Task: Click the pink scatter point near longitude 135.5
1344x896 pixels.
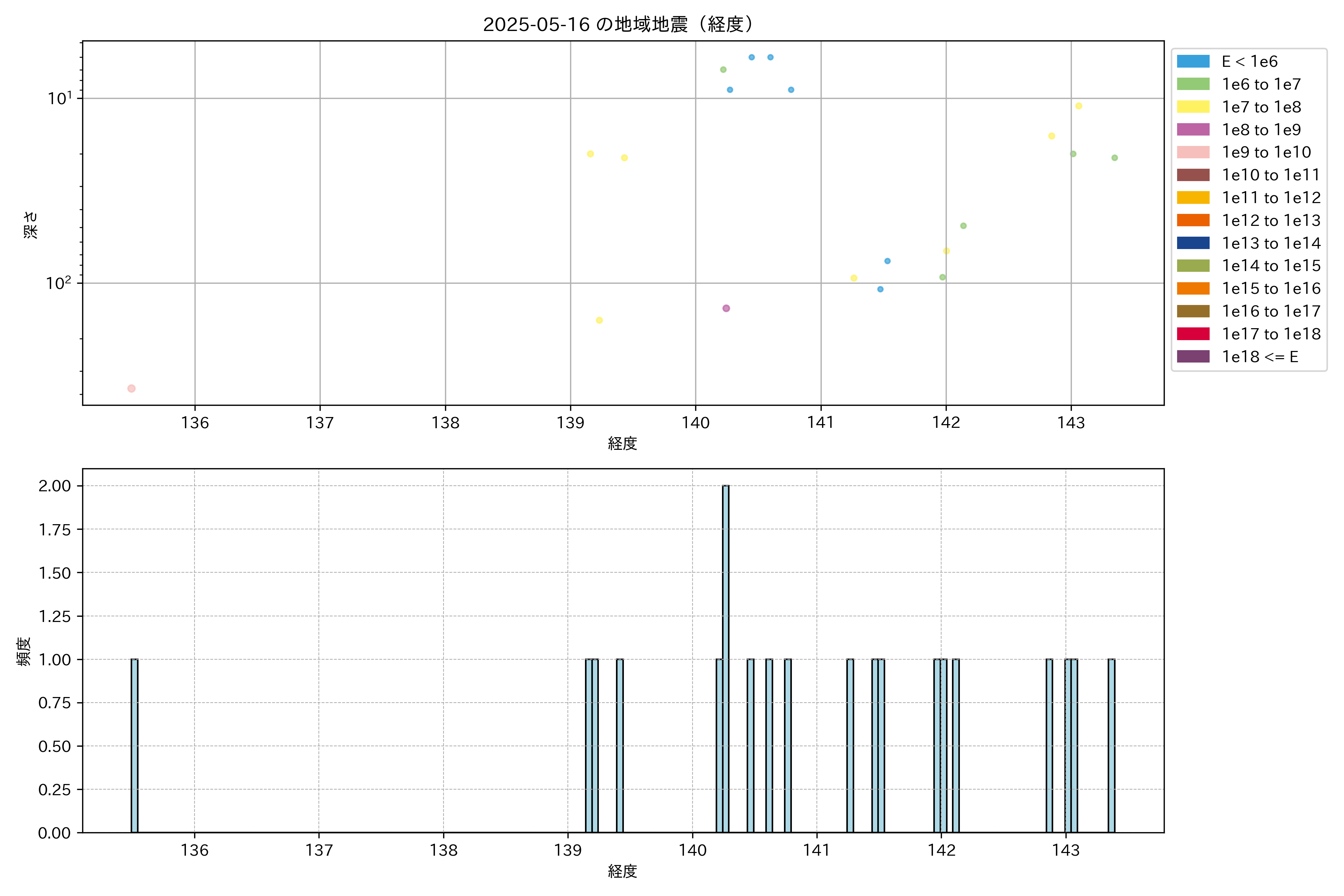Action: tap(131, 389)
